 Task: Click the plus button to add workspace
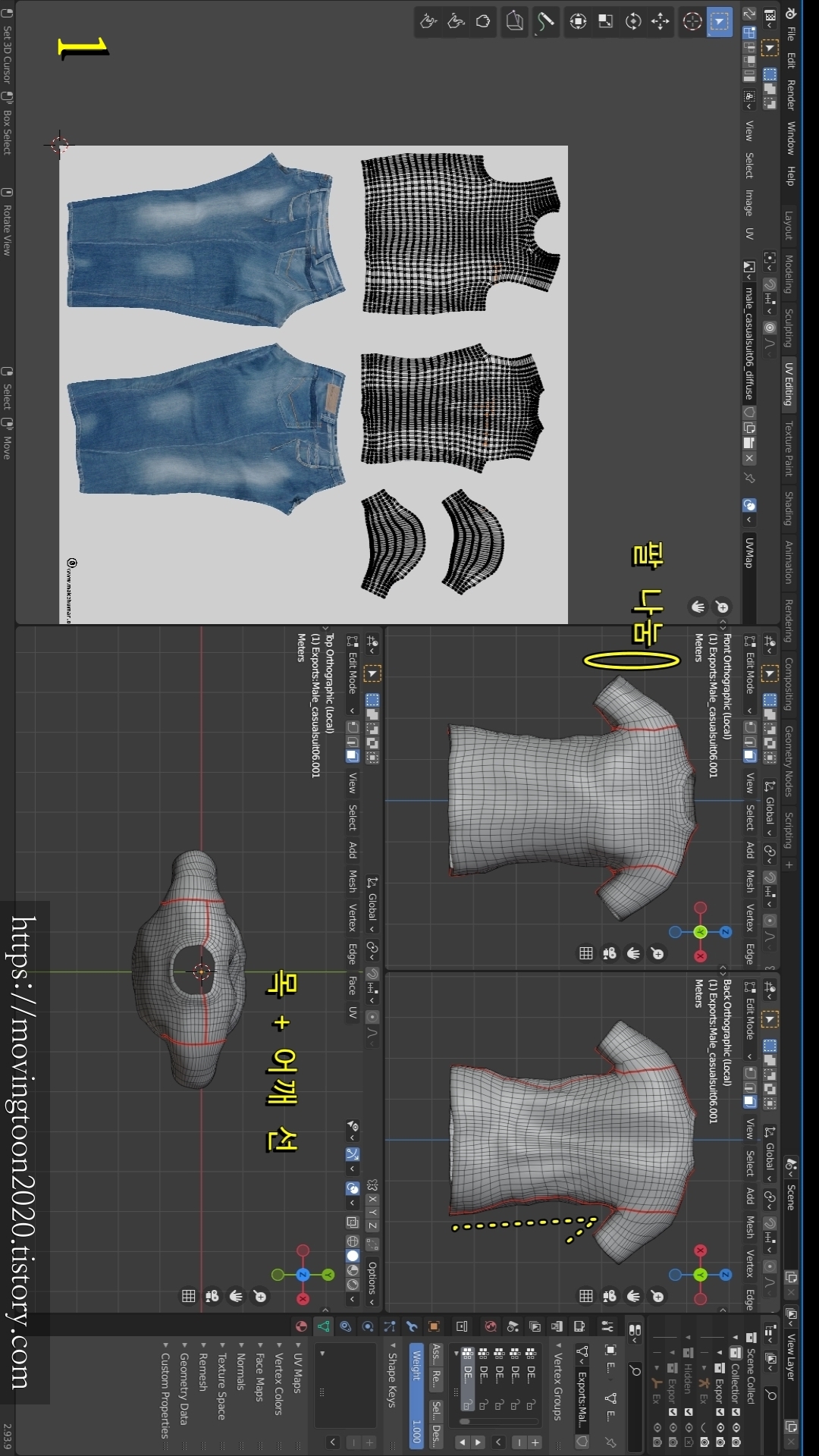[789, 864]
